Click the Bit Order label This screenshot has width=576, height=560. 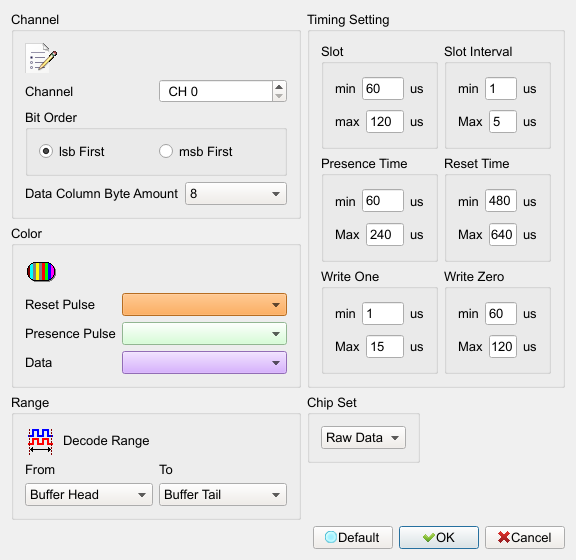click(51, 118)
